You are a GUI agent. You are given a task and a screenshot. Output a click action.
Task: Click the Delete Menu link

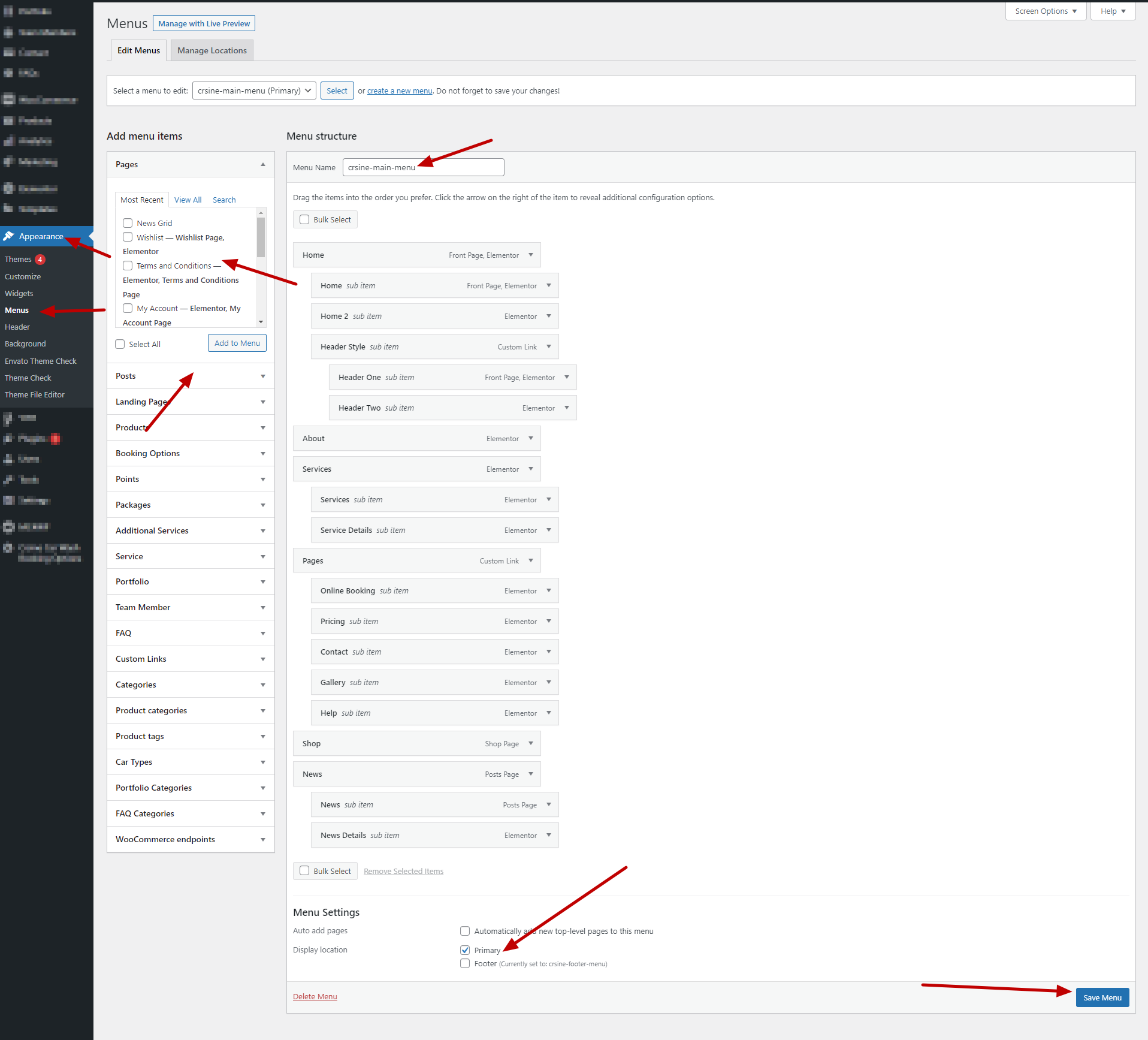click(x=315, y=996)
